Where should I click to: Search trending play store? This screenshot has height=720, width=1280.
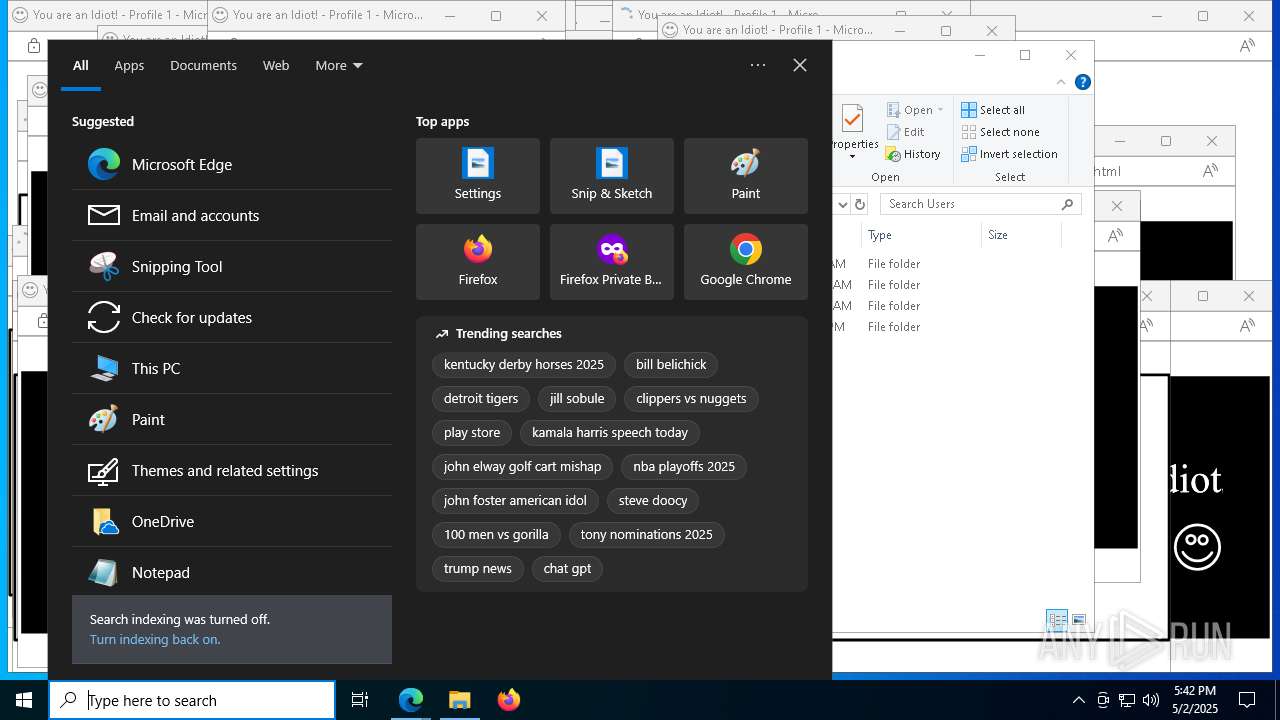(x=472, y=433)
